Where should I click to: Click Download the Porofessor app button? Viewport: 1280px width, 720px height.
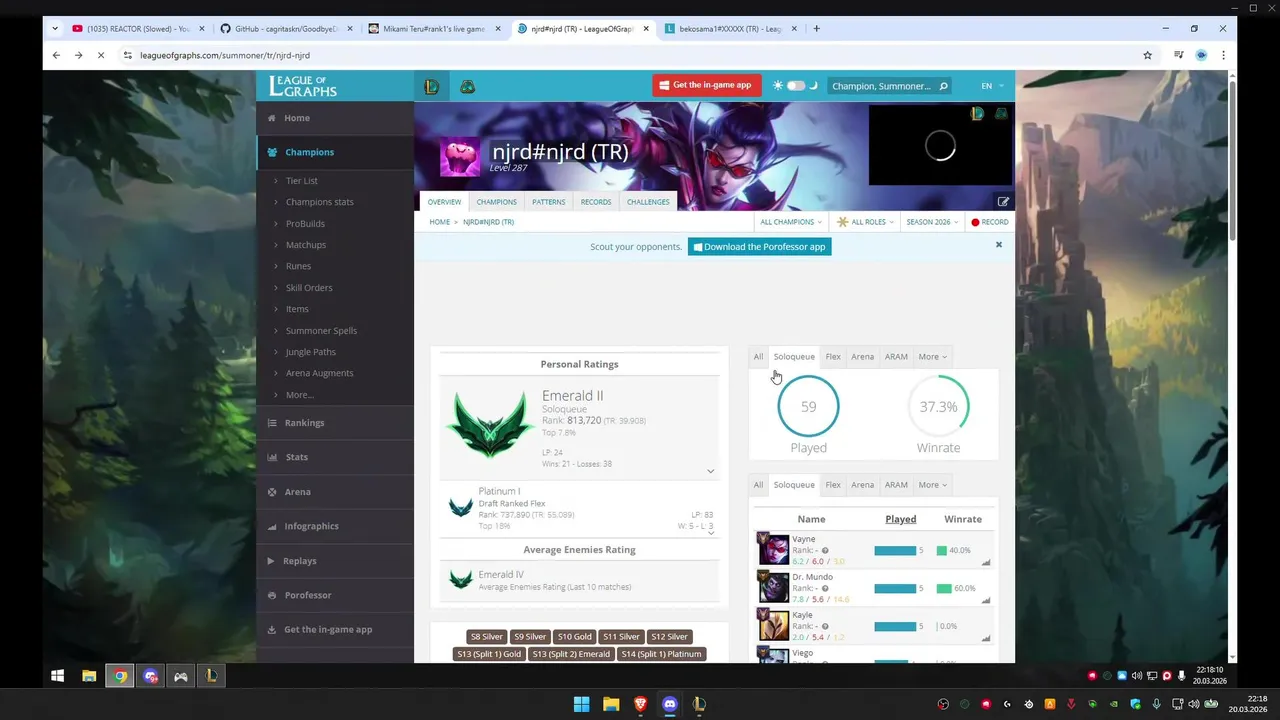coord(759,247)
